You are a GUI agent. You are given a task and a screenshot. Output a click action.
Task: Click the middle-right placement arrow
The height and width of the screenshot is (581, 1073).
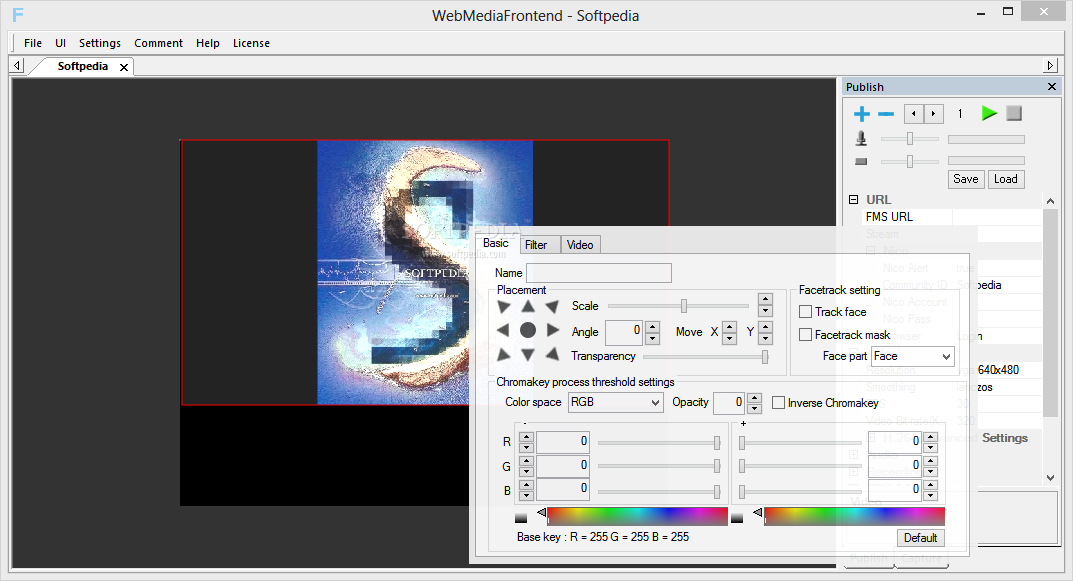click(x=553, y=330)
